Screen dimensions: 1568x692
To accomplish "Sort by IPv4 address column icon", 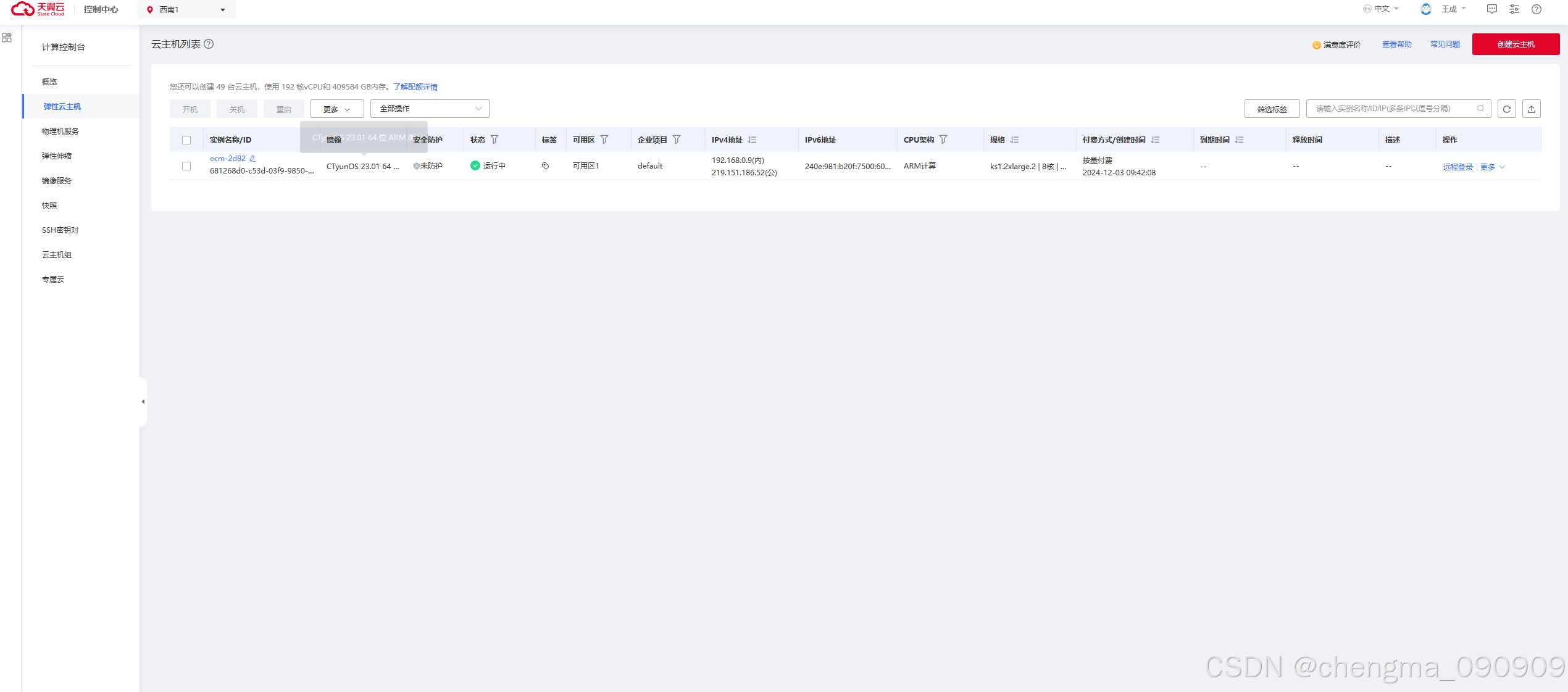I will pos(752,140).
